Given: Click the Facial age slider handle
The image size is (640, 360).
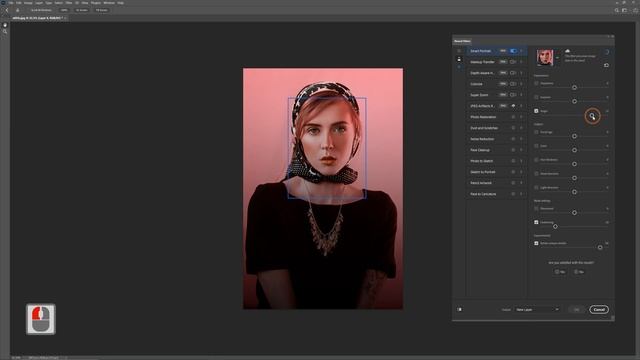Looking at the screenshot, I should (574, 136).
